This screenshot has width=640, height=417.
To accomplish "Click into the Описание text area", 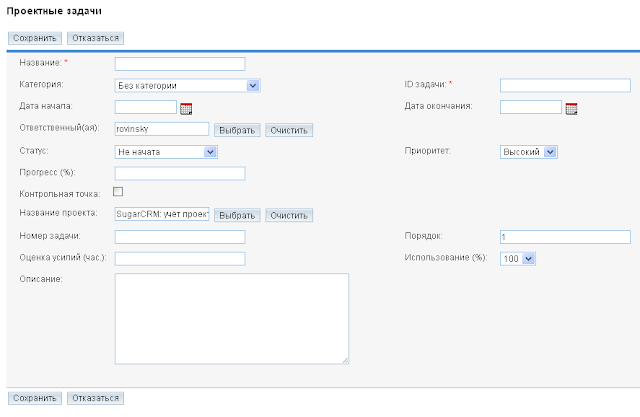I will click(x=232, y=318).
